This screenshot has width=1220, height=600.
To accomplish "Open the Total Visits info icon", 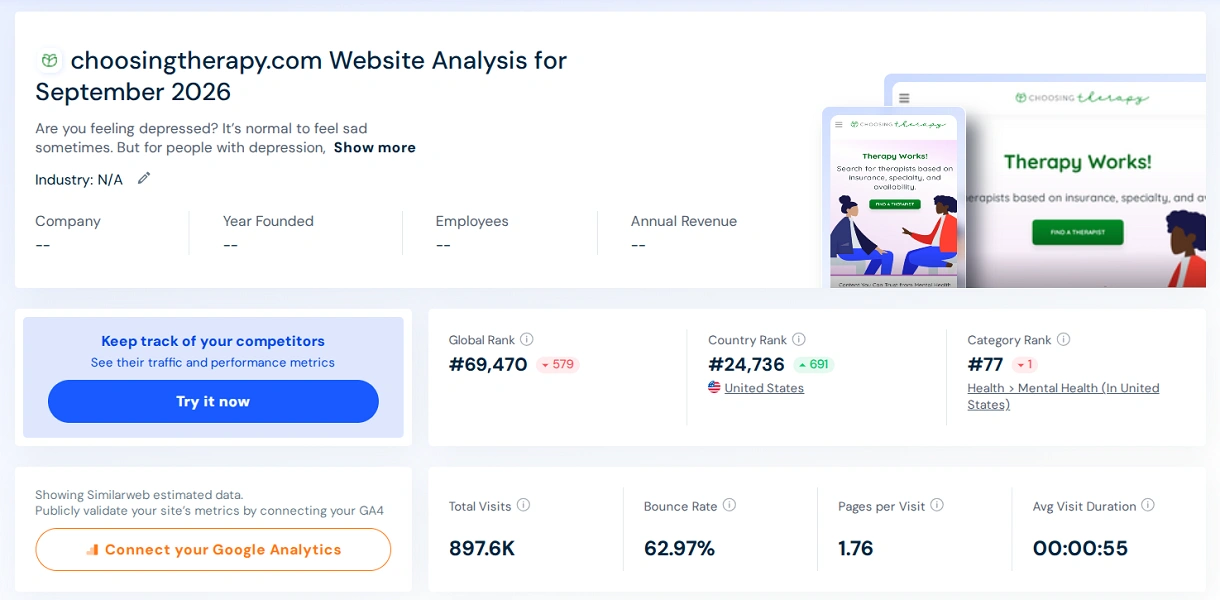I will point(524,505).
